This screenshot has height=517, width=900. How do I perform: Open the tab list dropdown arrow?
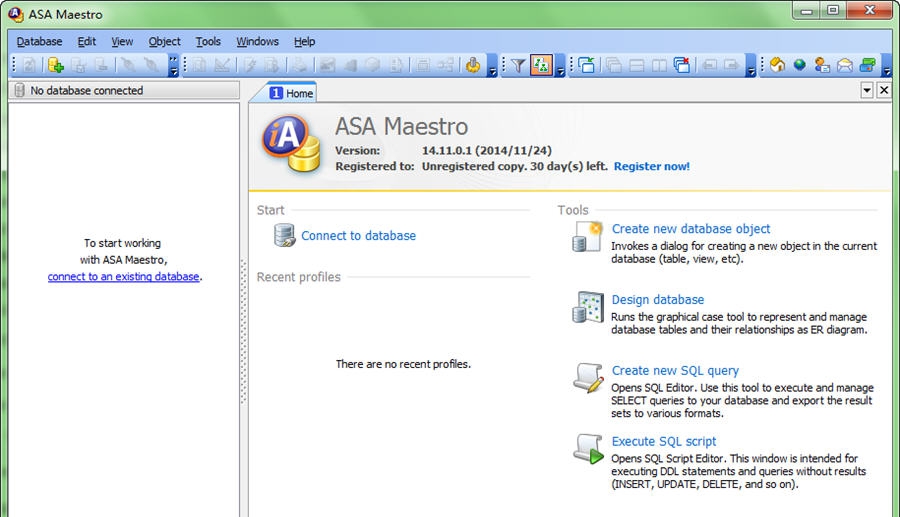pyautogui.click(x=867, y=90)
